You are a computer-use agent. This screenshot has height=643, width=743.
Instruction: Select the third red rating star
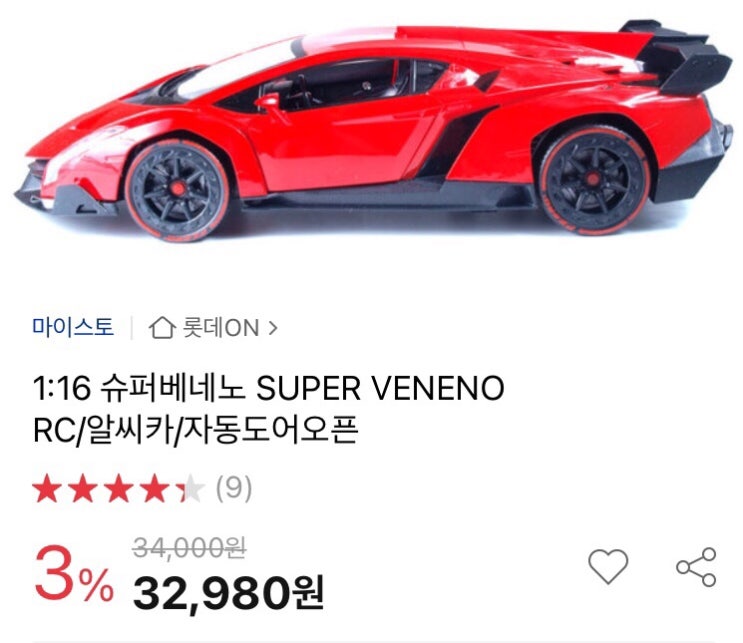[118, 489]
